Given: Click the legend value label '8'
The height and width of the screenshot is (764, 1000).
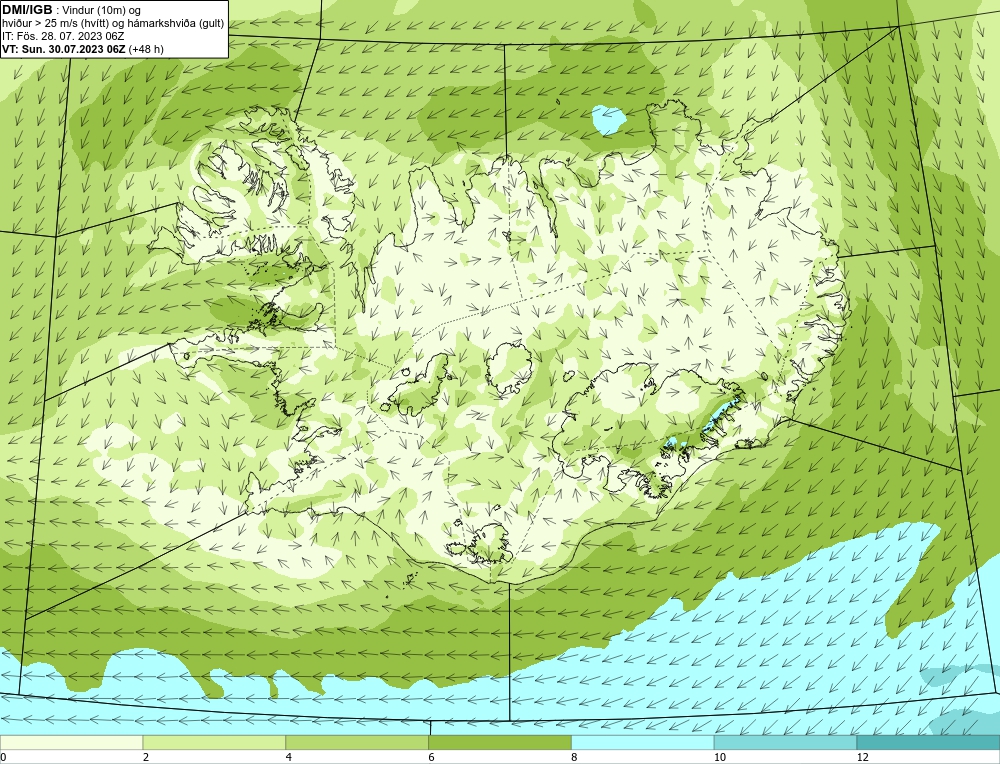Looking at the screenshot, I should (x=575, y=757).
